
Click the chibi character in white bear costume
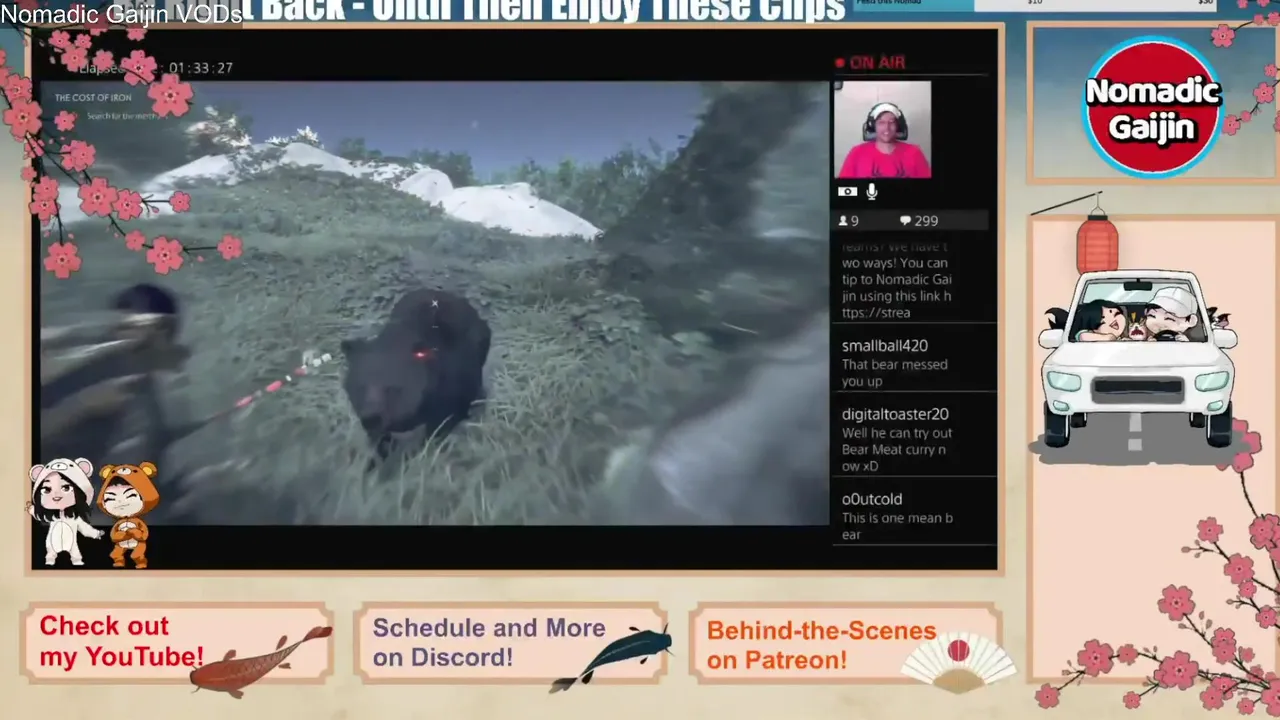pos(63,512)
